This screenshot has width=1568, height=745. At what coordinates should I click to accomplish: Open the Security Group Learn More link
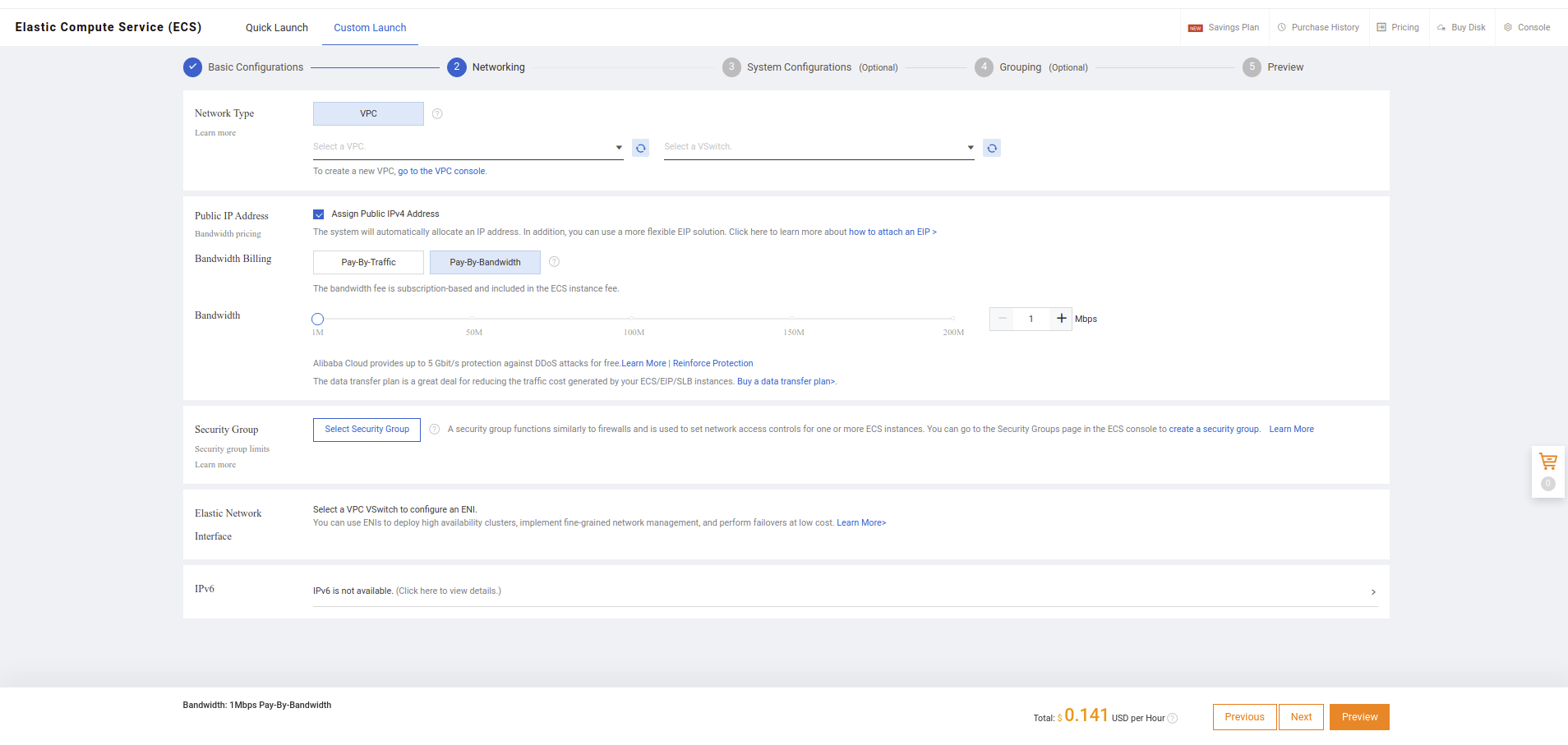(x=1291, y=430)
